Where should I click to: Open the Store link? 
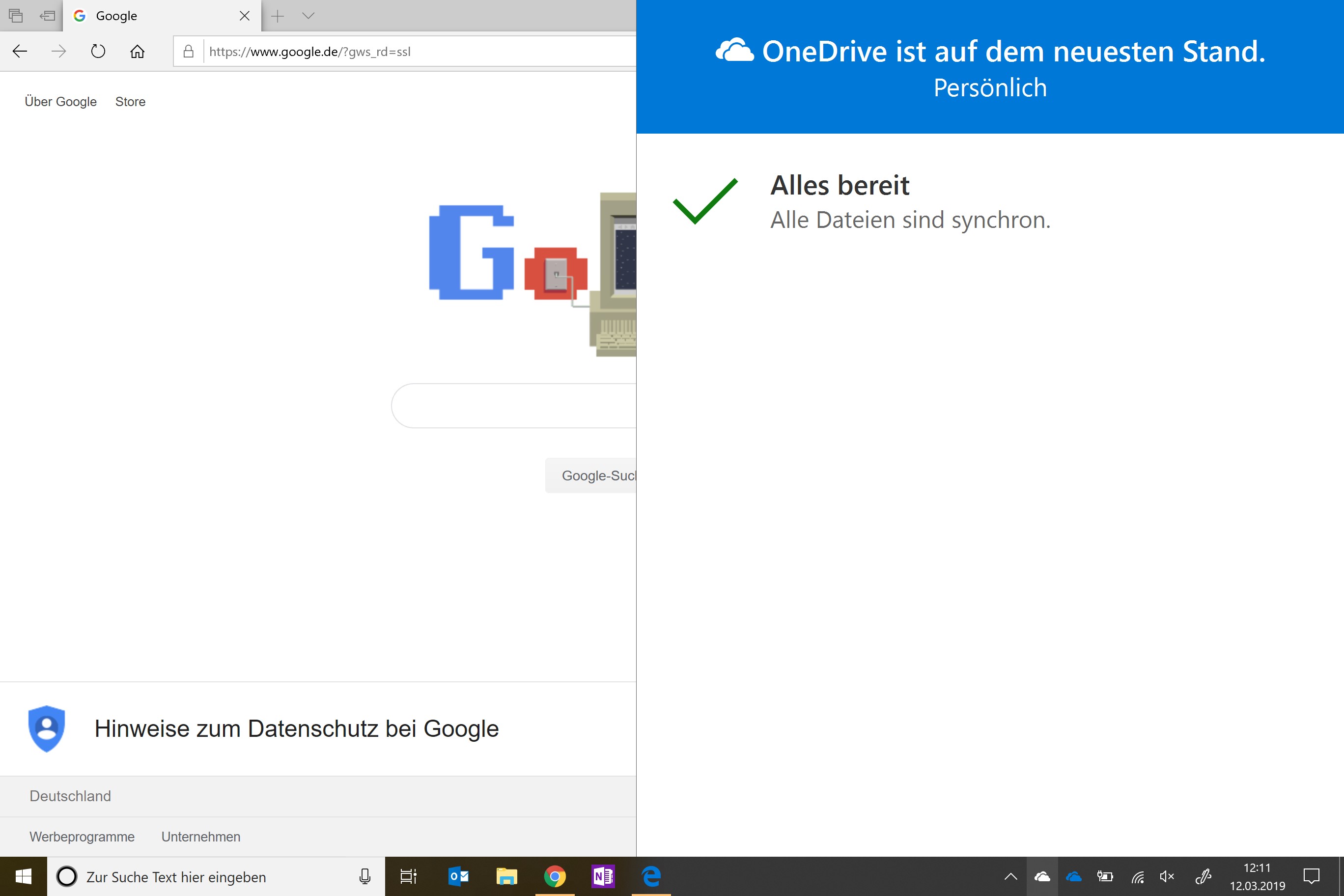tap(130, 102)
